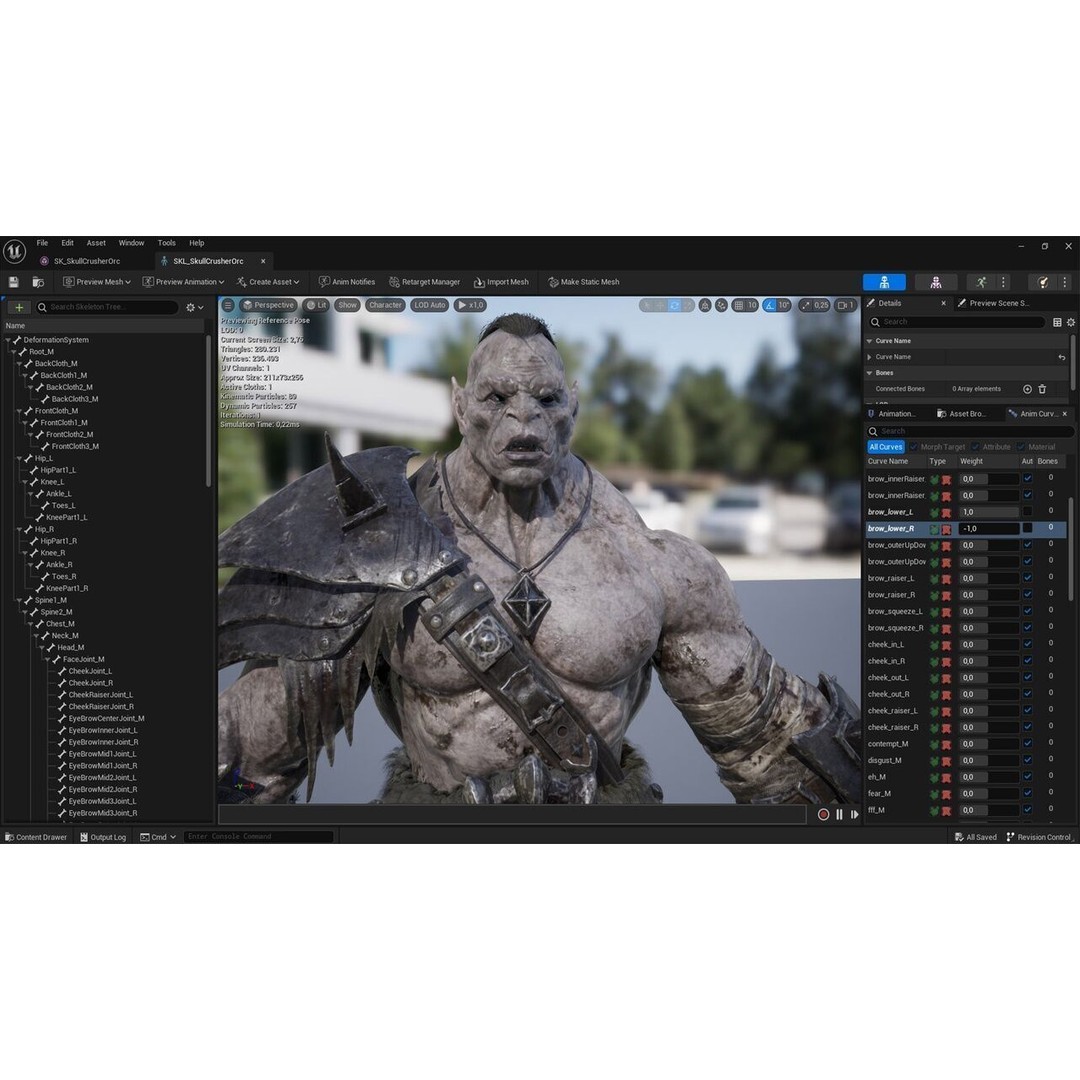
Task: Open skeleton tree options gear dropdown
Action: click(195, 308)
